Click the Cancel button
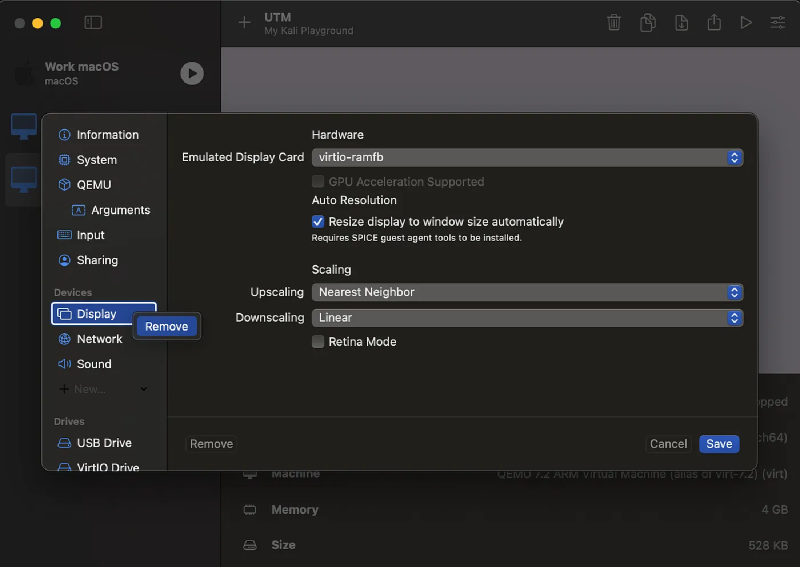The height and width of the screenshot is (567, 800). (x=668, y=444)
